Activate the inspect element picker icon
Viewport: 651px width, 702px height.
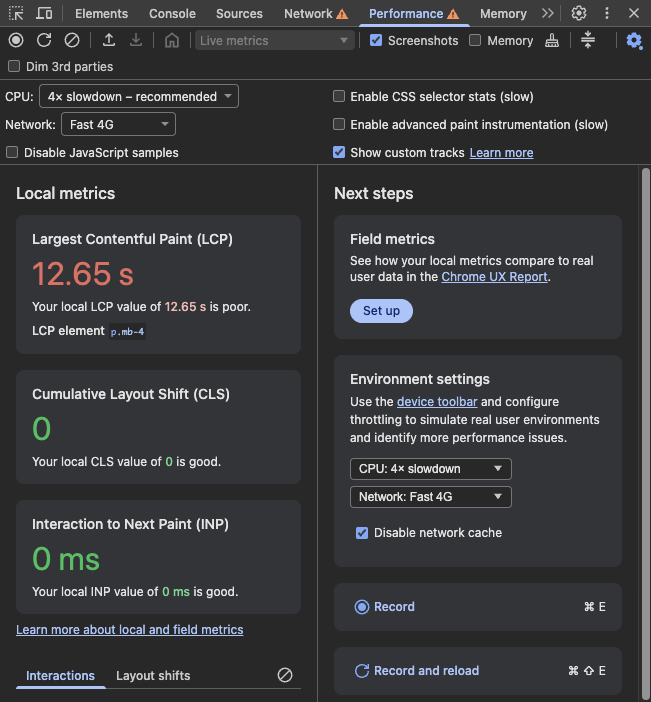16,13
